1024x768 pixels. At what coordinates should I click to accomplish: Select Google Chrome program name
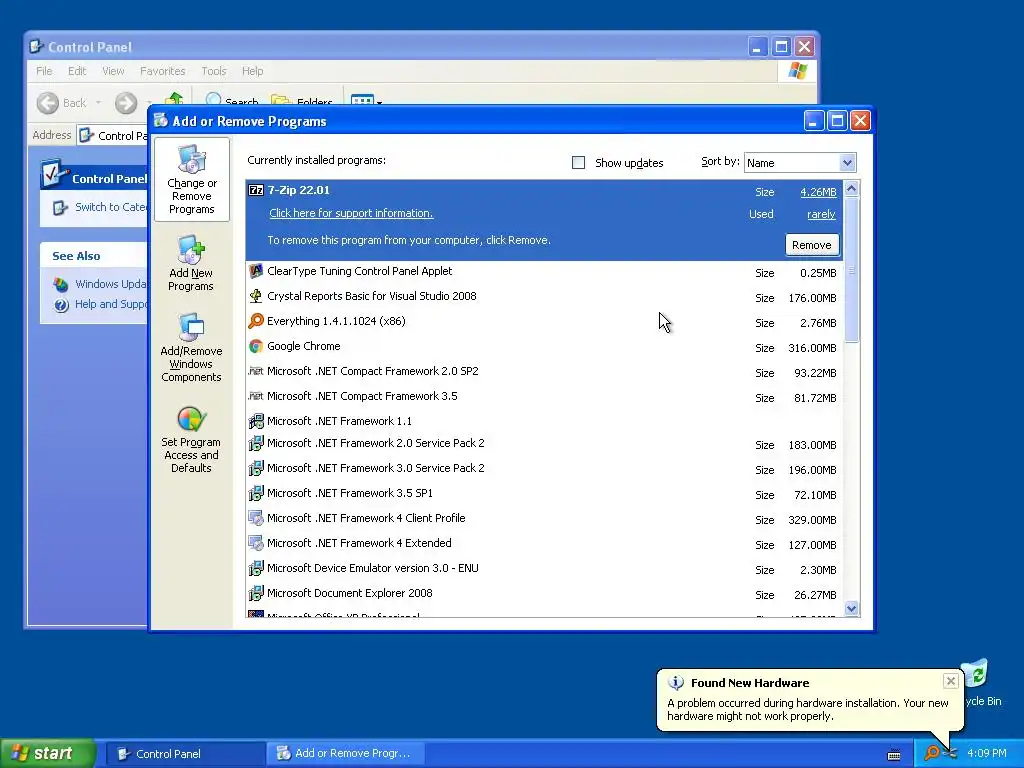(304, 346)
